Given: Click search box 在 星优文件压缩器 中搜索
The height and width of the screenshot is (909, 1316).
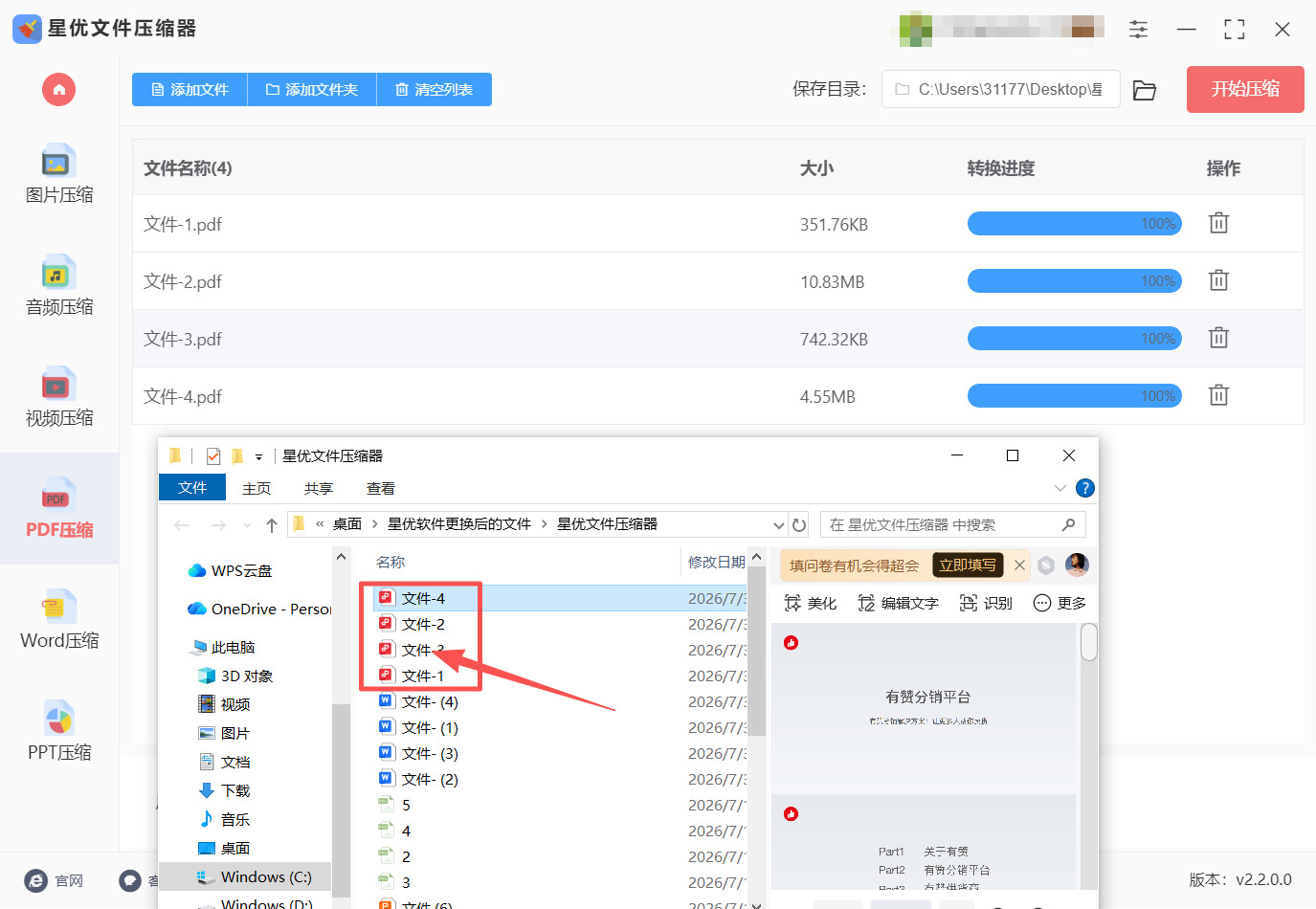Looking at the screenshot, I should click(952, 524).
